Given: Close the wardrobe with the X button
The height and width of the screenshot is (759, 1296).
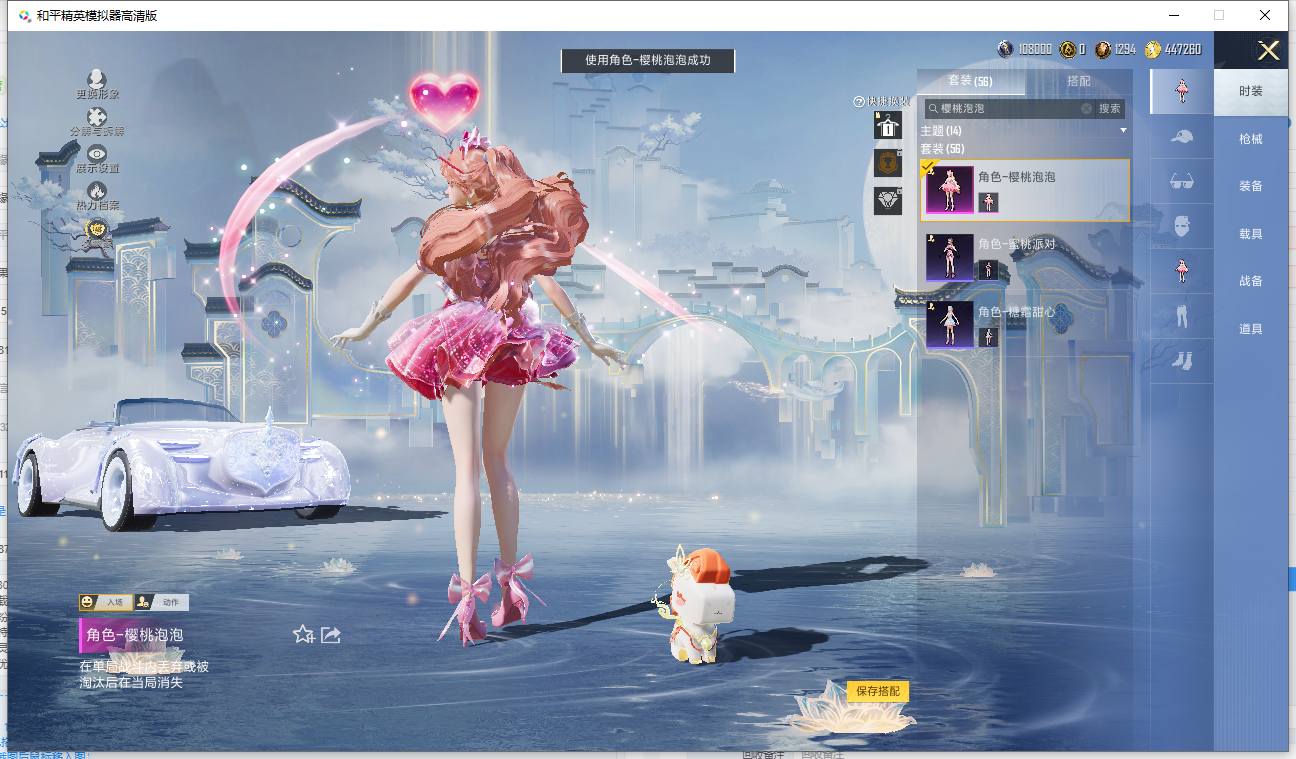Looking at the screenshot, I should (x=1268, y=50).
